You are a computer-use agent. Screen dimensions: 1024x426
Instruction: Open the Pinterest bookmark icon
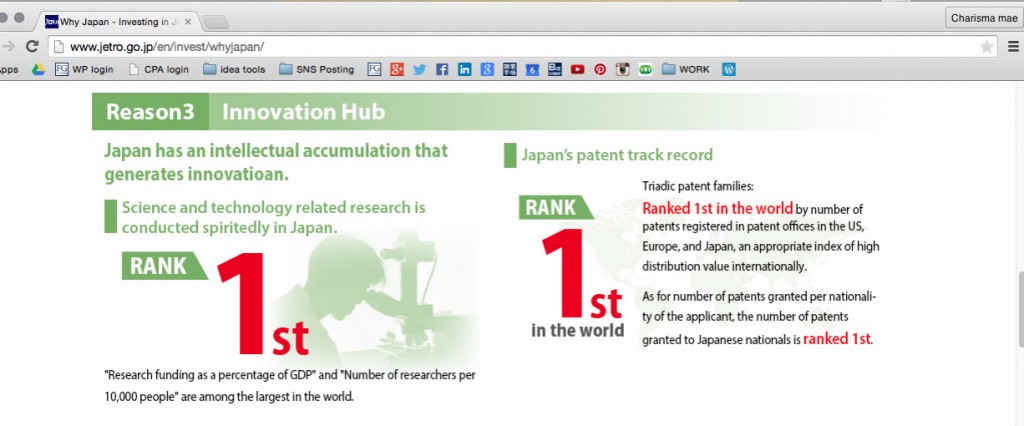tap(600, 69)
